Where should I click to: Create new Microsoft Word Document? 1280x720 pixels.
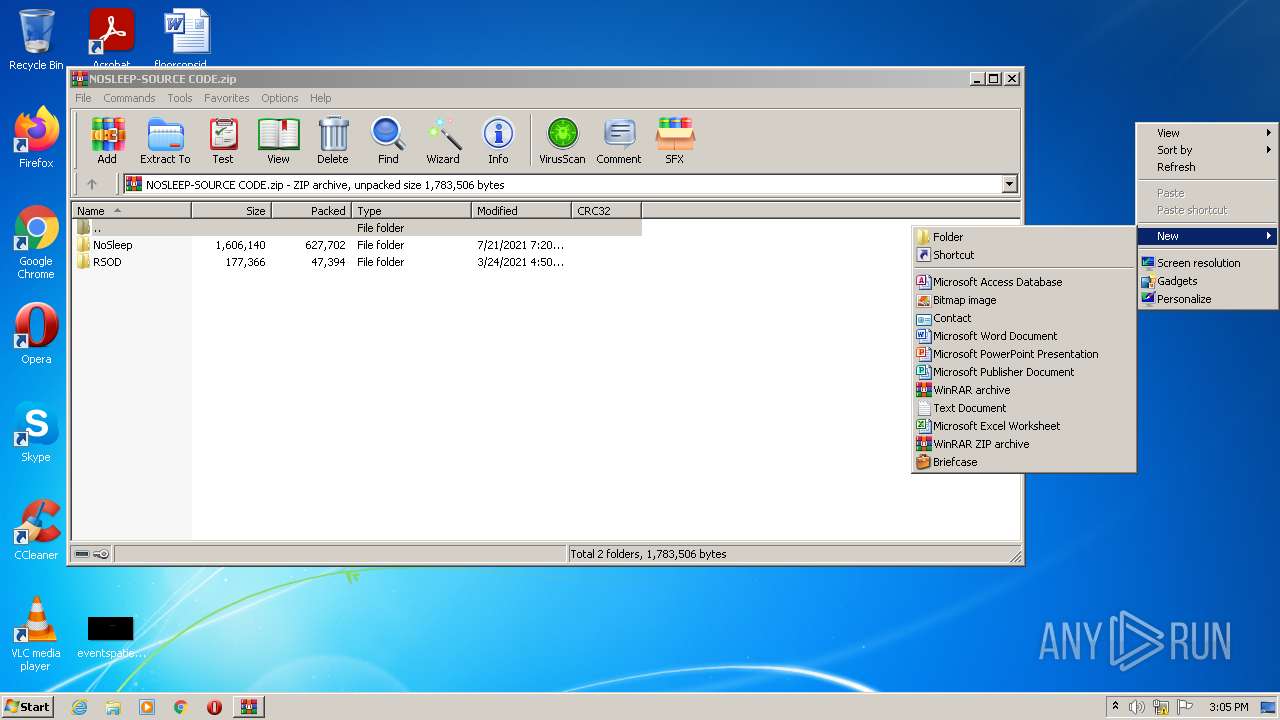click(1024, 336)
